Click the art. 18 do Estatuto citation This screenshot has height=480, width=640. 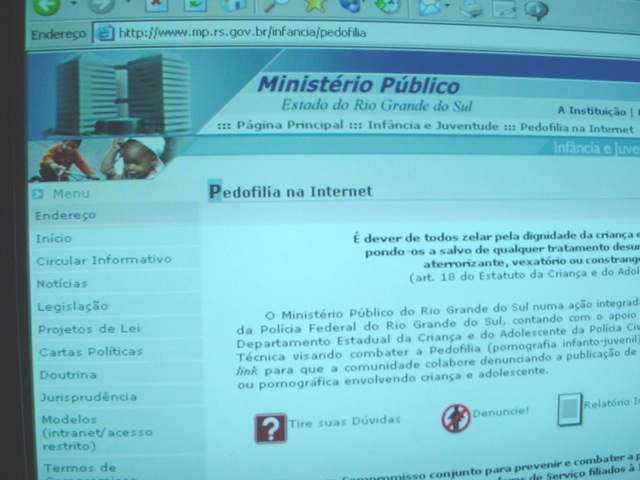(x=524, y=275)
